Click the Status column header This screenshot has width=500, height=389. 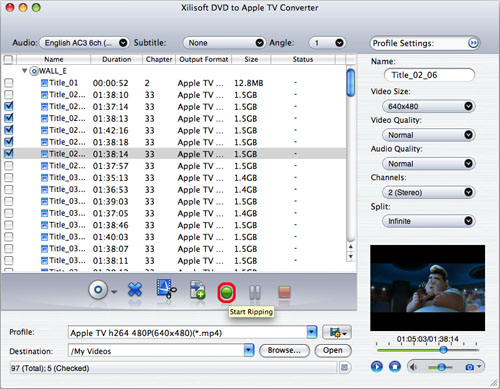pyautogui.click(x=303, y=59)
